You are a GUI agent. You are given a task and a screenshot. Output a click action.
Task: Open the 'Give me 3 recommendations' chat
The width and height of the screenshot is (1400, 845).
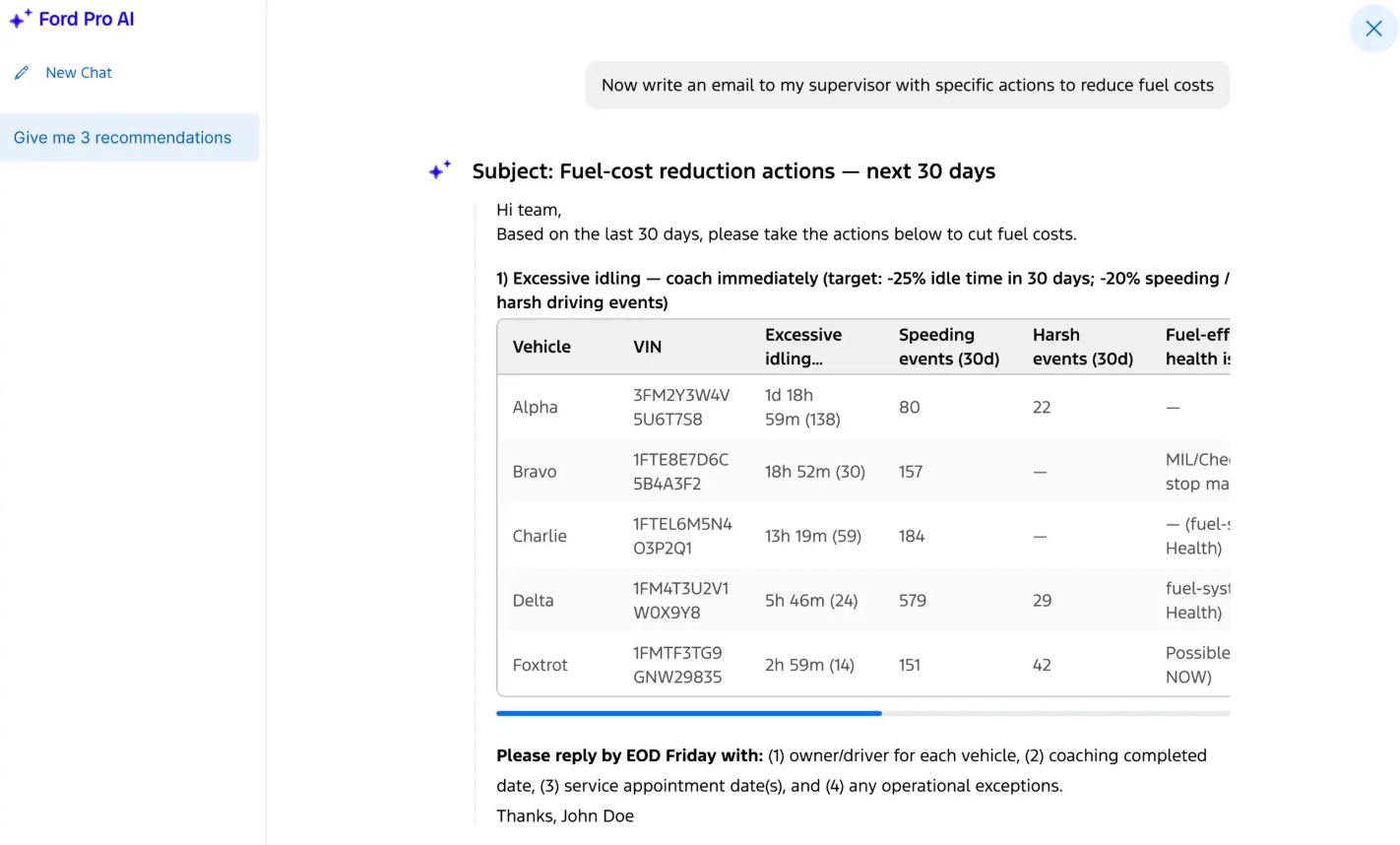point(123,138)
